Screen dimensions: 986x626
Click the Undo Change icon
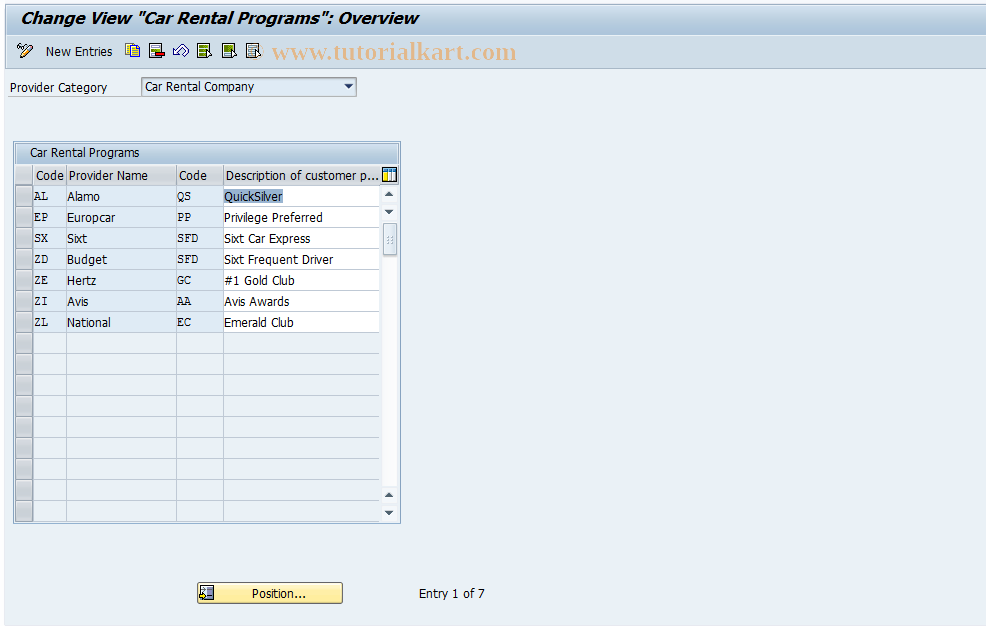(x=181, y=51)
